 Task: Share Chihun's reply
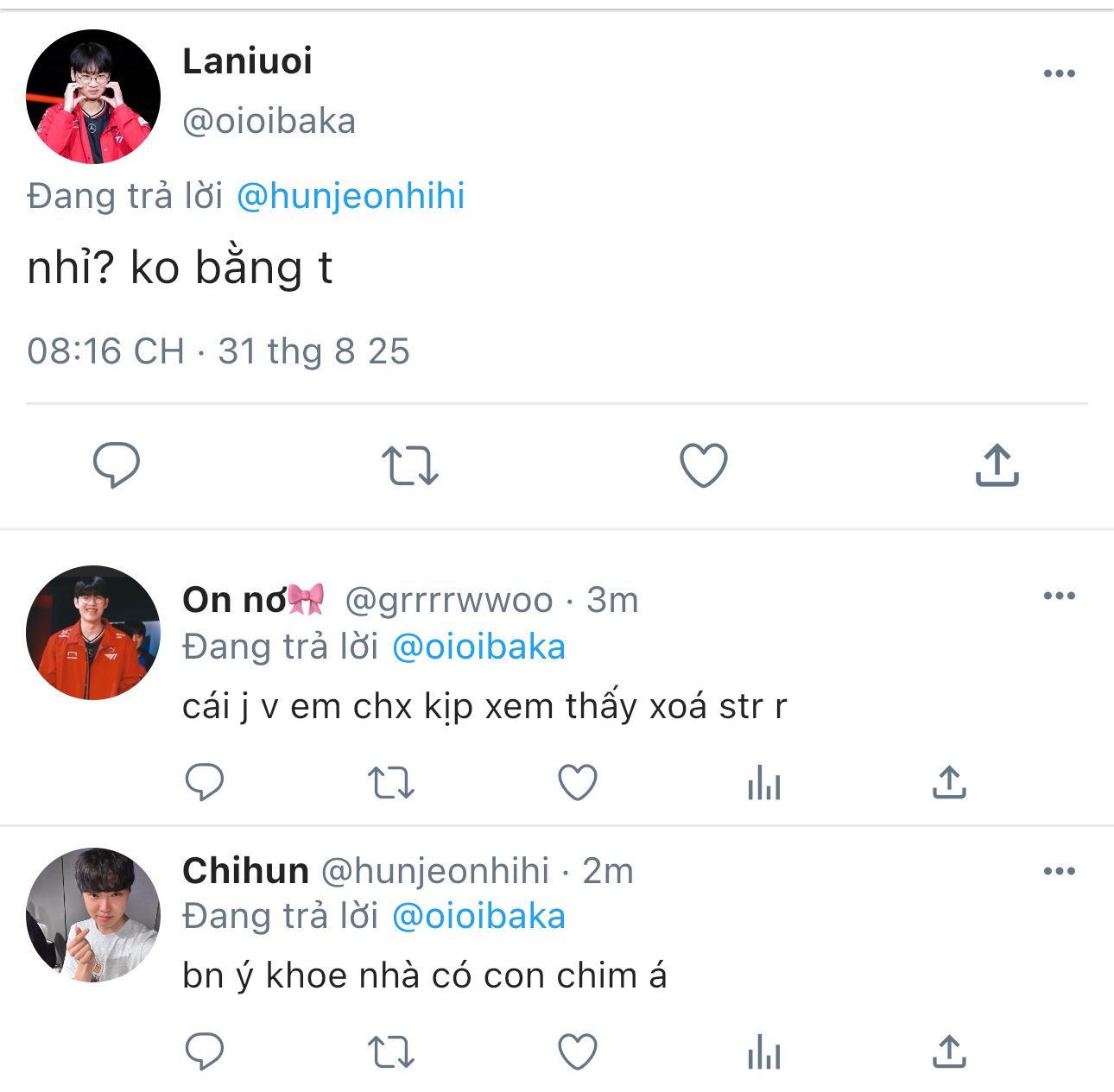(x=949, y=1052)
